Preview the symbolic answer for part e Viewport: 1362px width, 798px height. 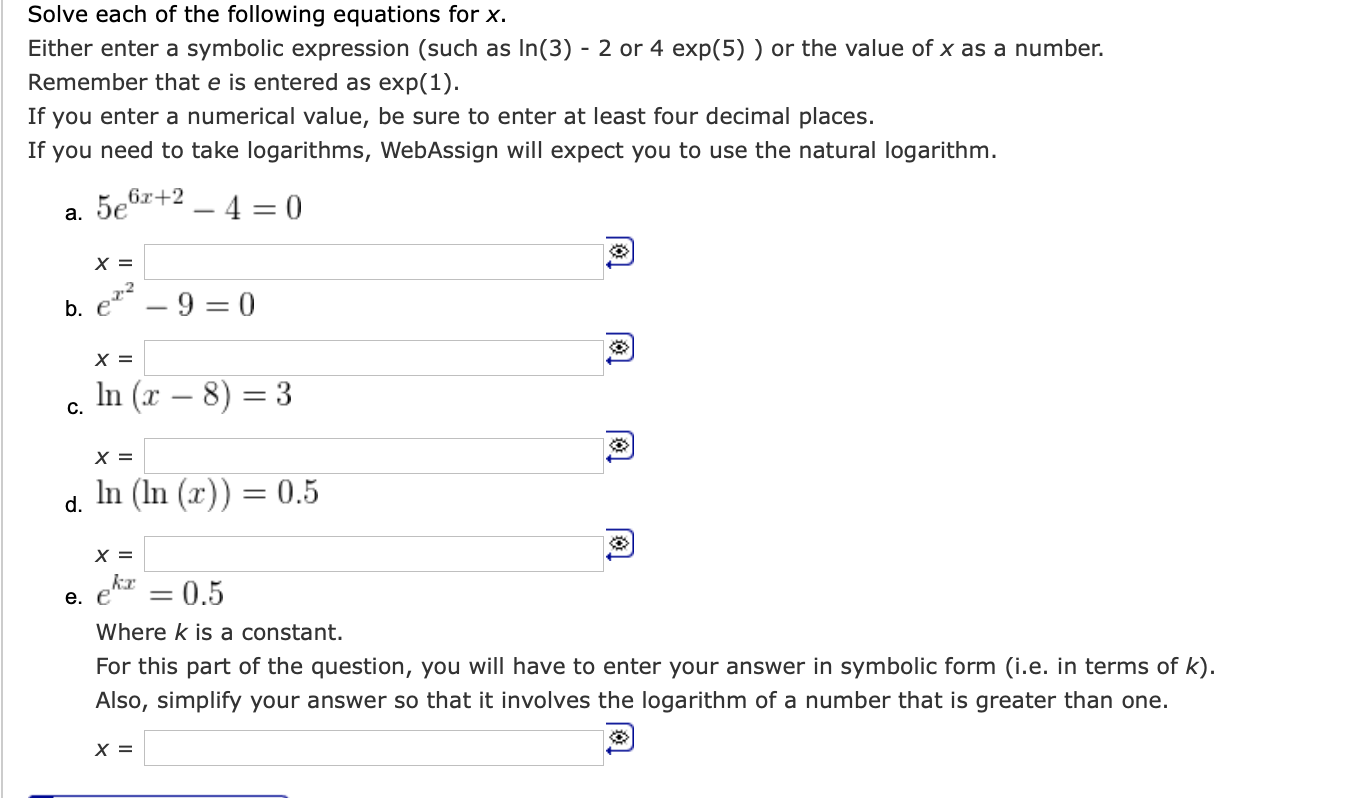coord(621,735)
